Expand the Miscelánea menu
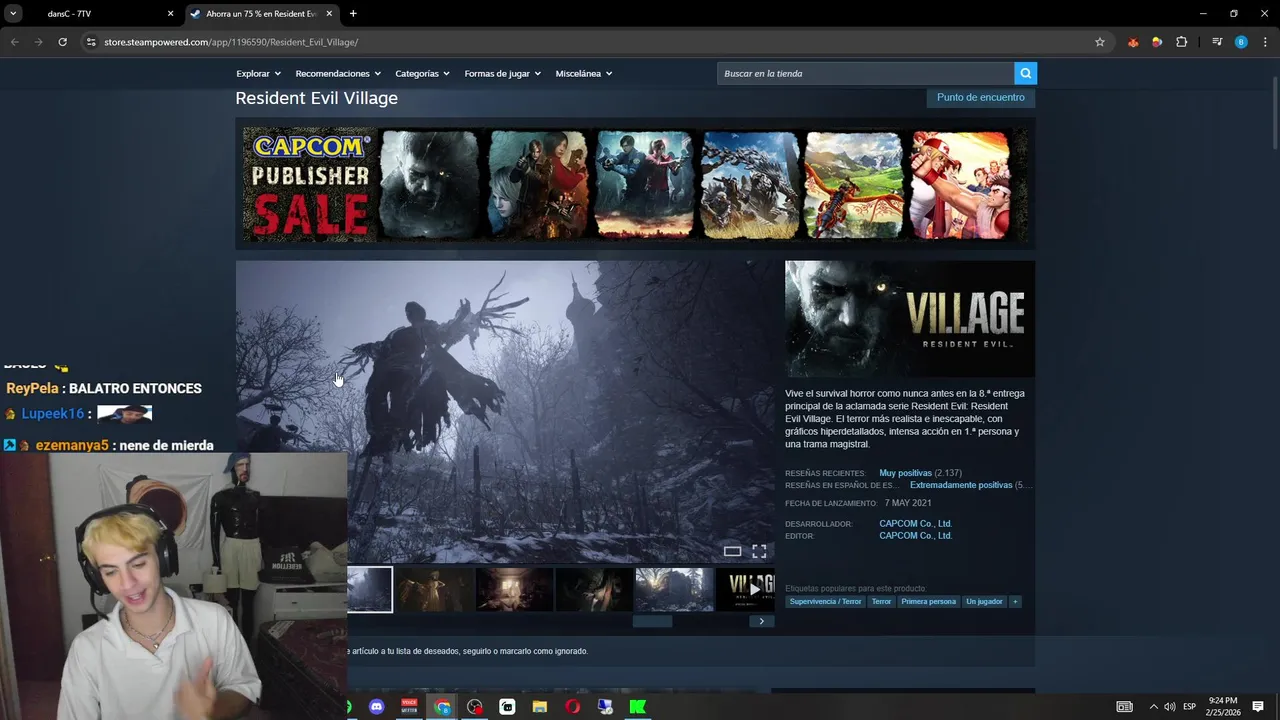The width and height of the screenshot is (1280, 720). [584, 73]
